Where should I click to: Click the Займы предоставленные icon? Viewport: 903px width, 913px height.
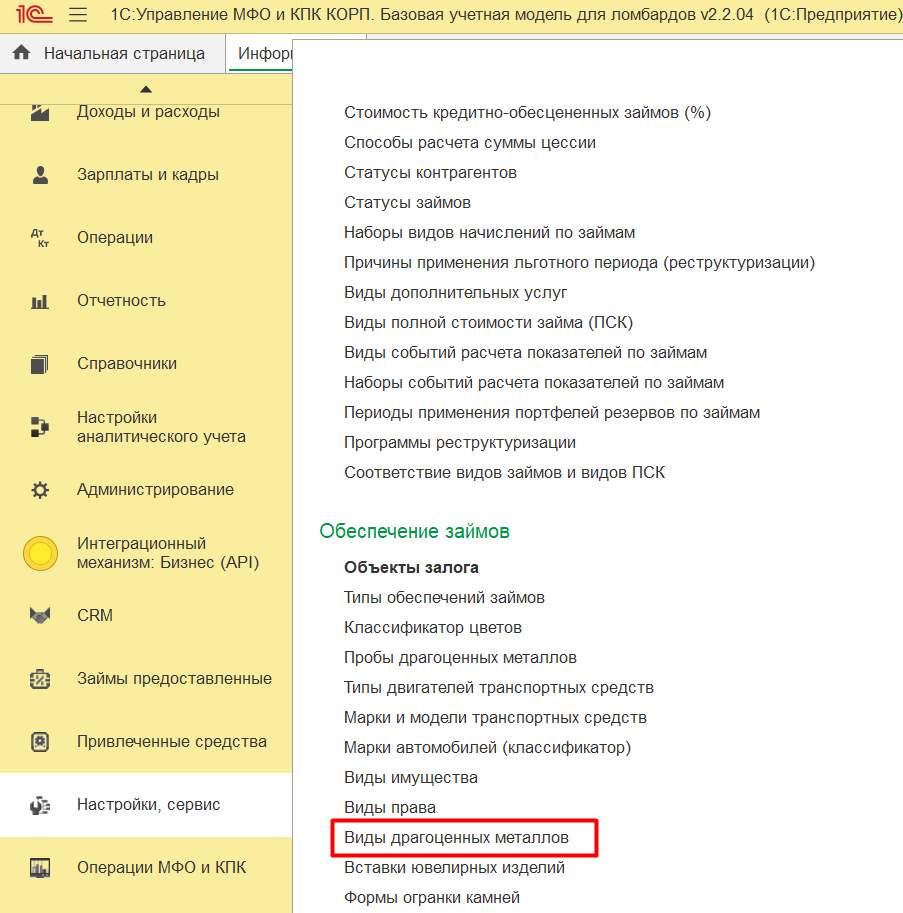click(x=40, y=679)
